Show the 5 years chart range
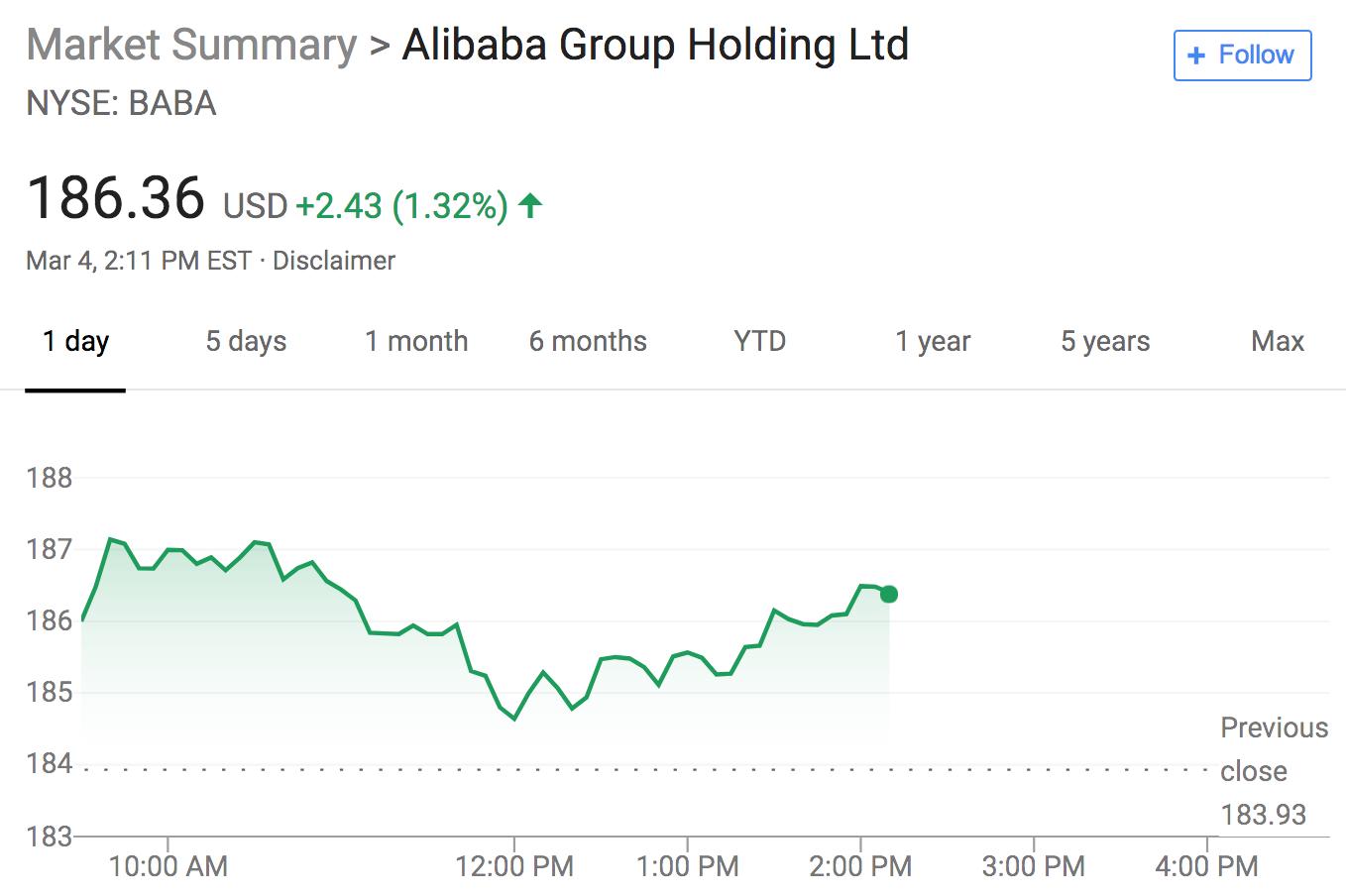 (x=1105, y=342)
